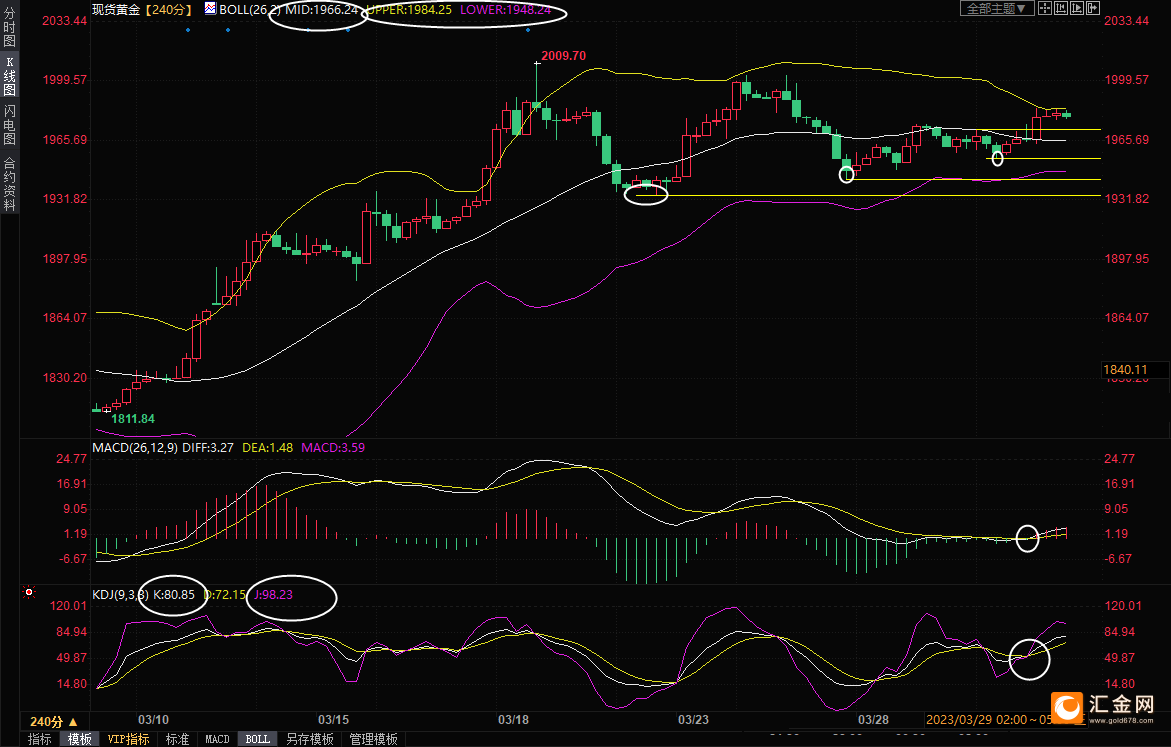Image resolution: width=1171 pixels, height=747 pixels.
Task: Click the 03/23 date label
Action: 693,719
